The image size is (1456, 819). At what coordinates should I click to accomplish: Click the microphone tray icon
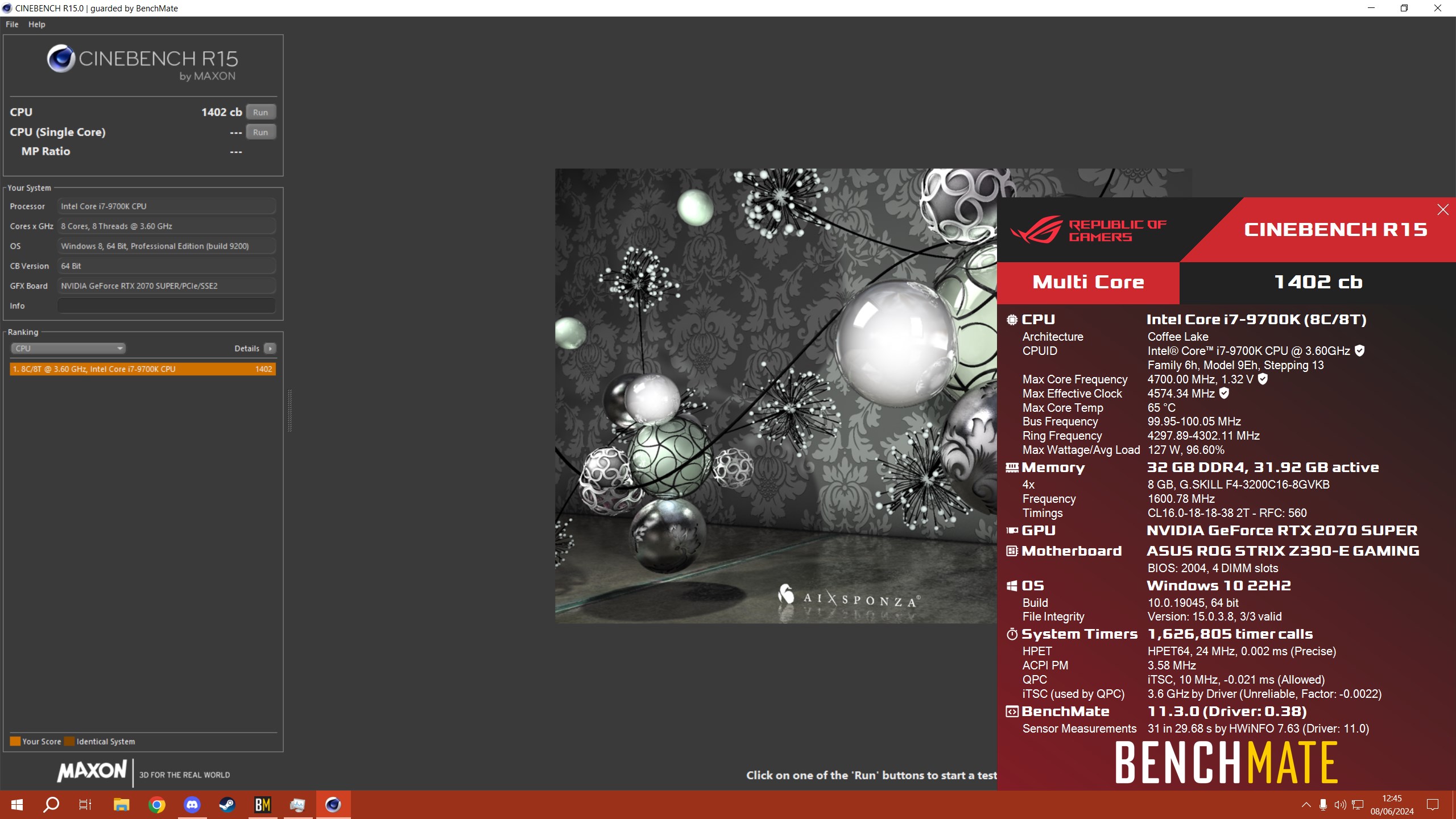pos(1323,805)
